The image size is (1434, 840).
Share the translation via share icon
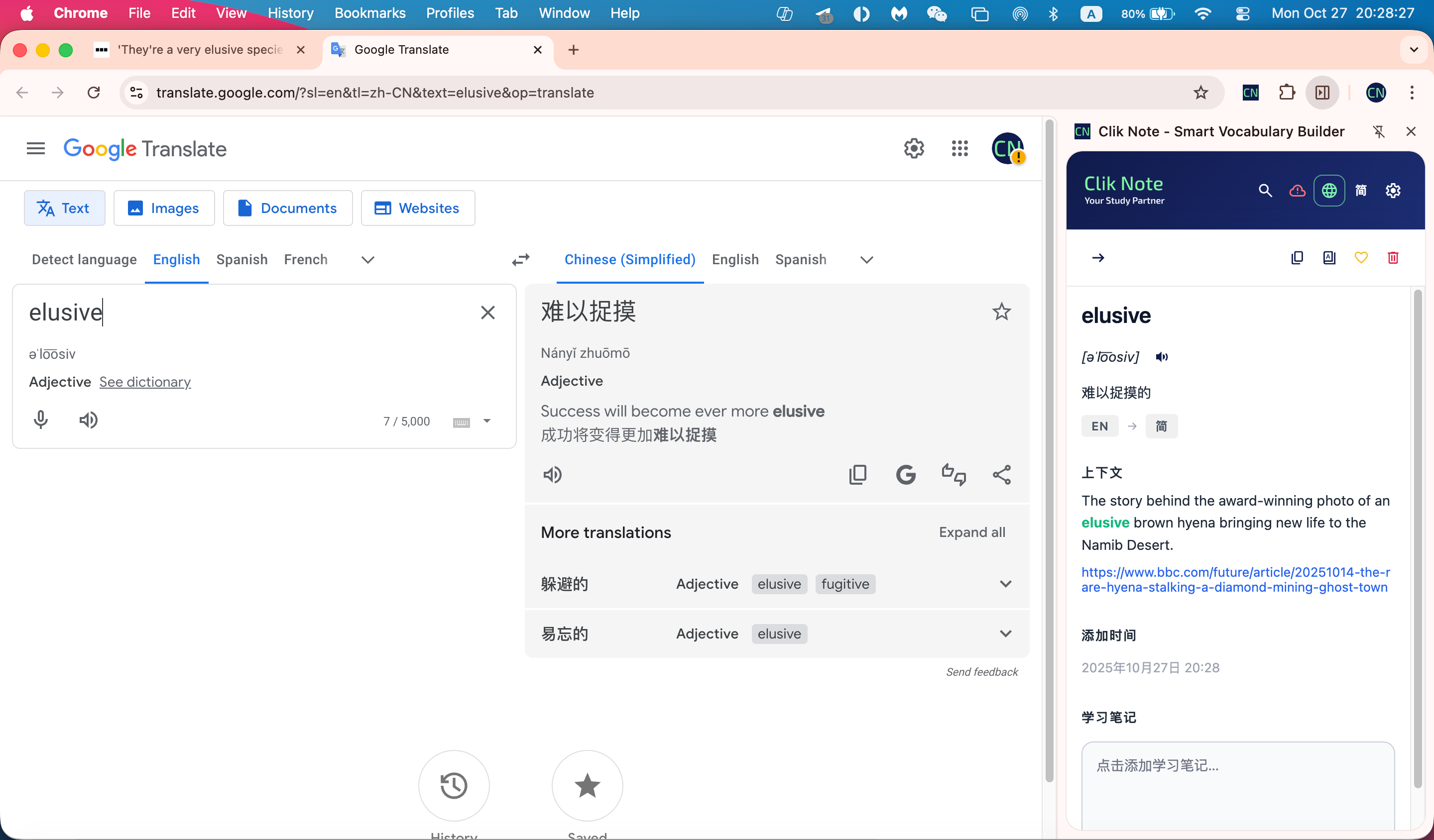[x=1001, y=474]
